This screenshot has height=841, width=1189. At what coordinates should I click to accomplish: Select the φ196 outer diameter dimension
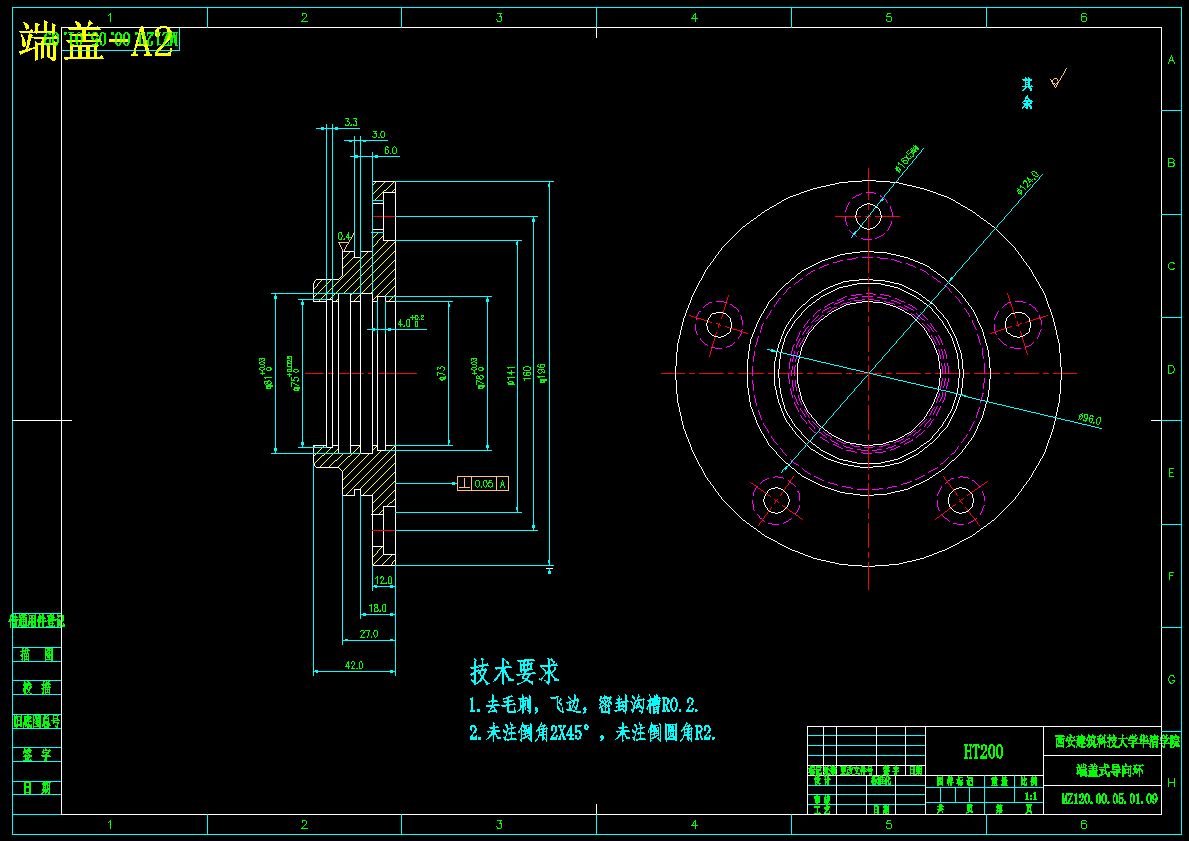pyautogui.click(x=541, y=373)
